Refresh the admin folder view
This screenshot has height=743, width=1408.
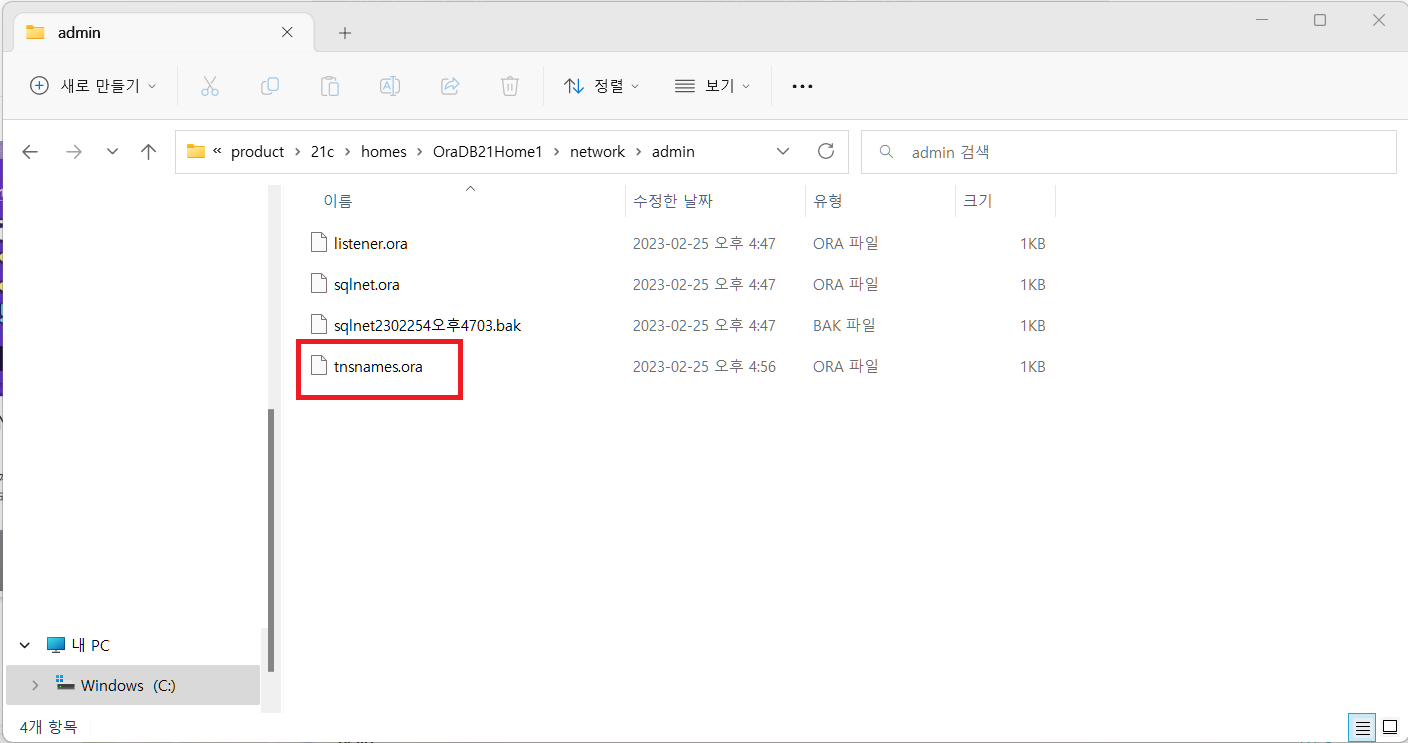(826, 151)
